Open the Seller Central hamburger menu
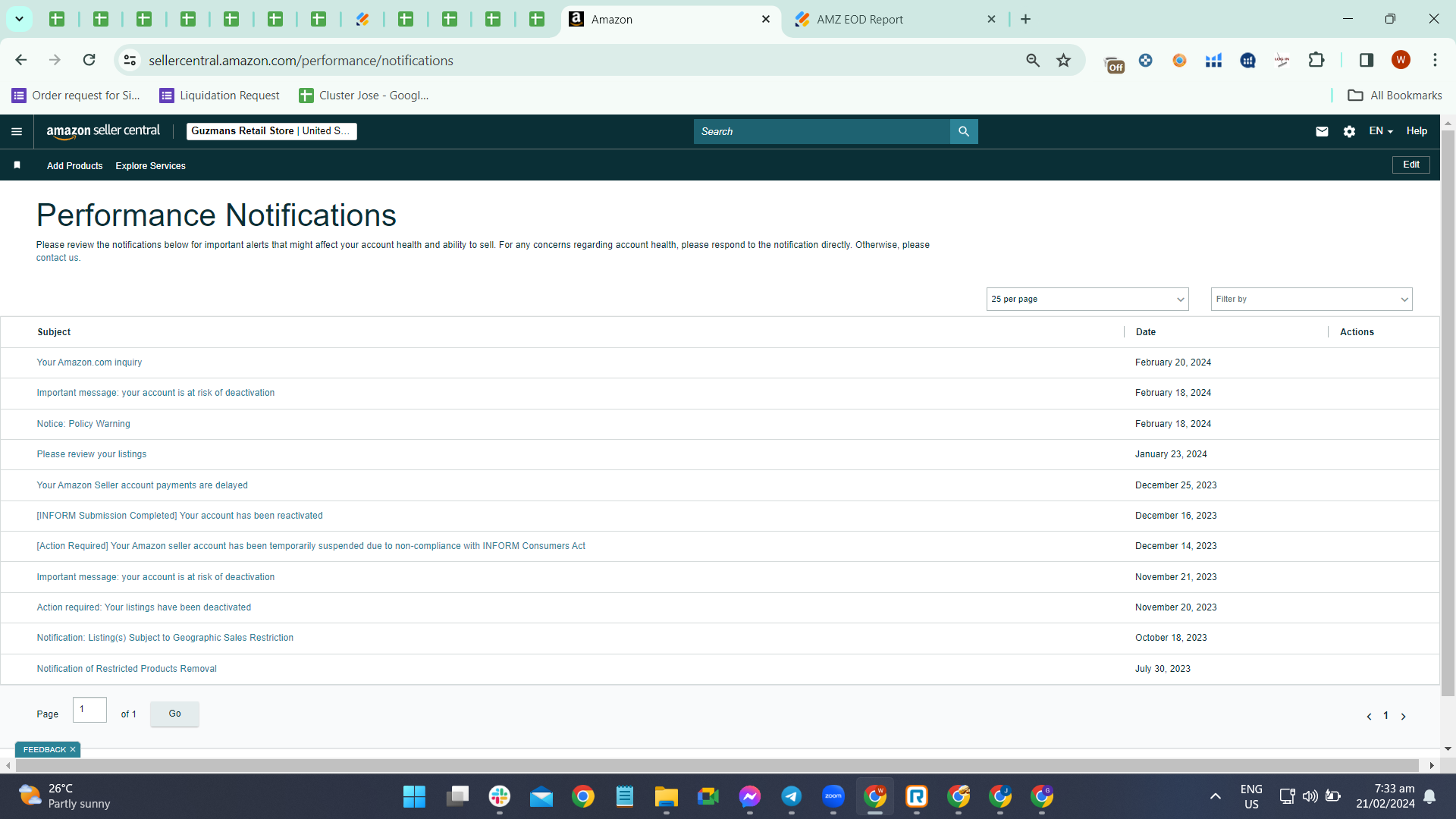1456x819 pixels. [17, 131]
